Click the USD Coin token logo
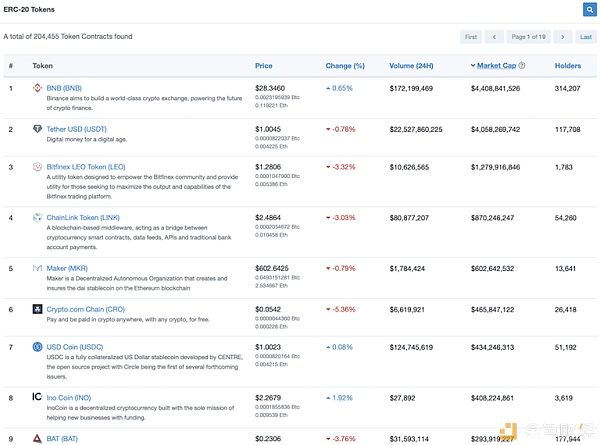 pos(38,347)
